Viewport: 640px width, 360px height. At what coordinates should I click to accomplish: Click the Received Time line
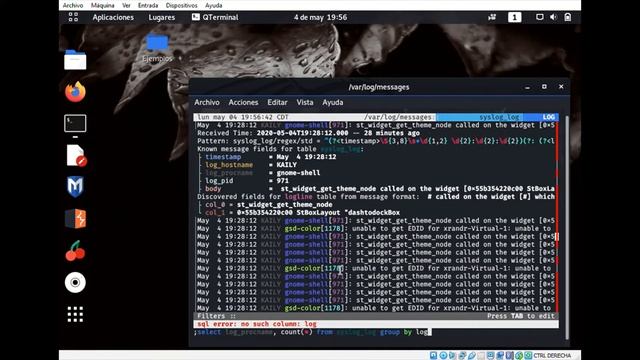pos(308,133)
